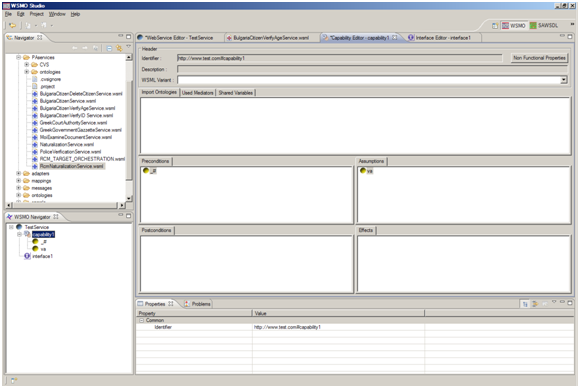Select BulgariaCitizenVerifyID Service.wsml in Navigator
Viewport: 580px width, 388px height.
coord(76,115)
